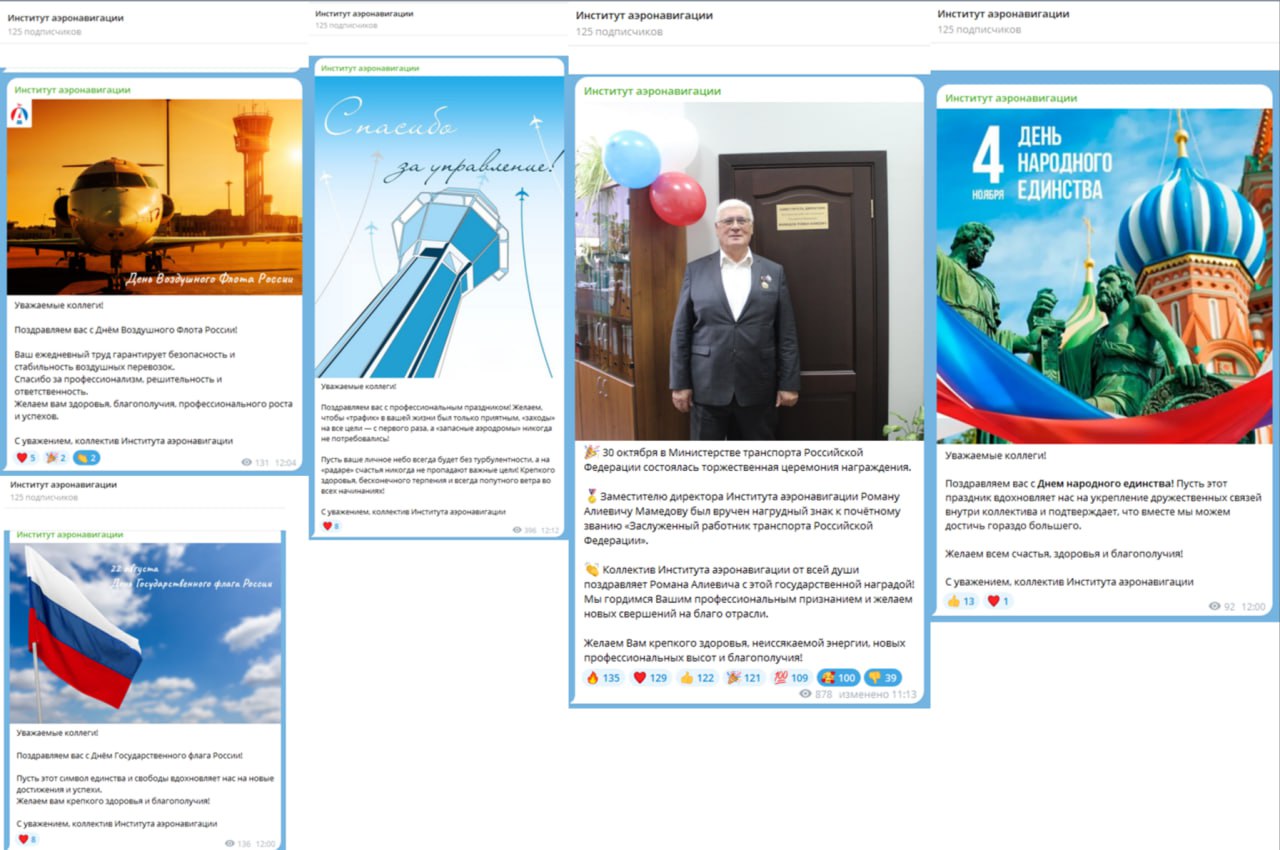The width and height of the screenshot is (1280, 850).
Task: Toggle the selected smiling hearts reaction showing 100
Action: [x=838, y=677]
